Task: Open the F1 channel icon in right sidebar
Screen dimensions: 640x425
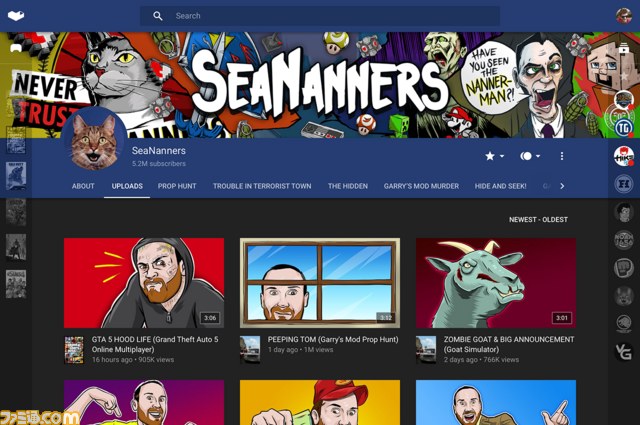Action: point(624,184)
